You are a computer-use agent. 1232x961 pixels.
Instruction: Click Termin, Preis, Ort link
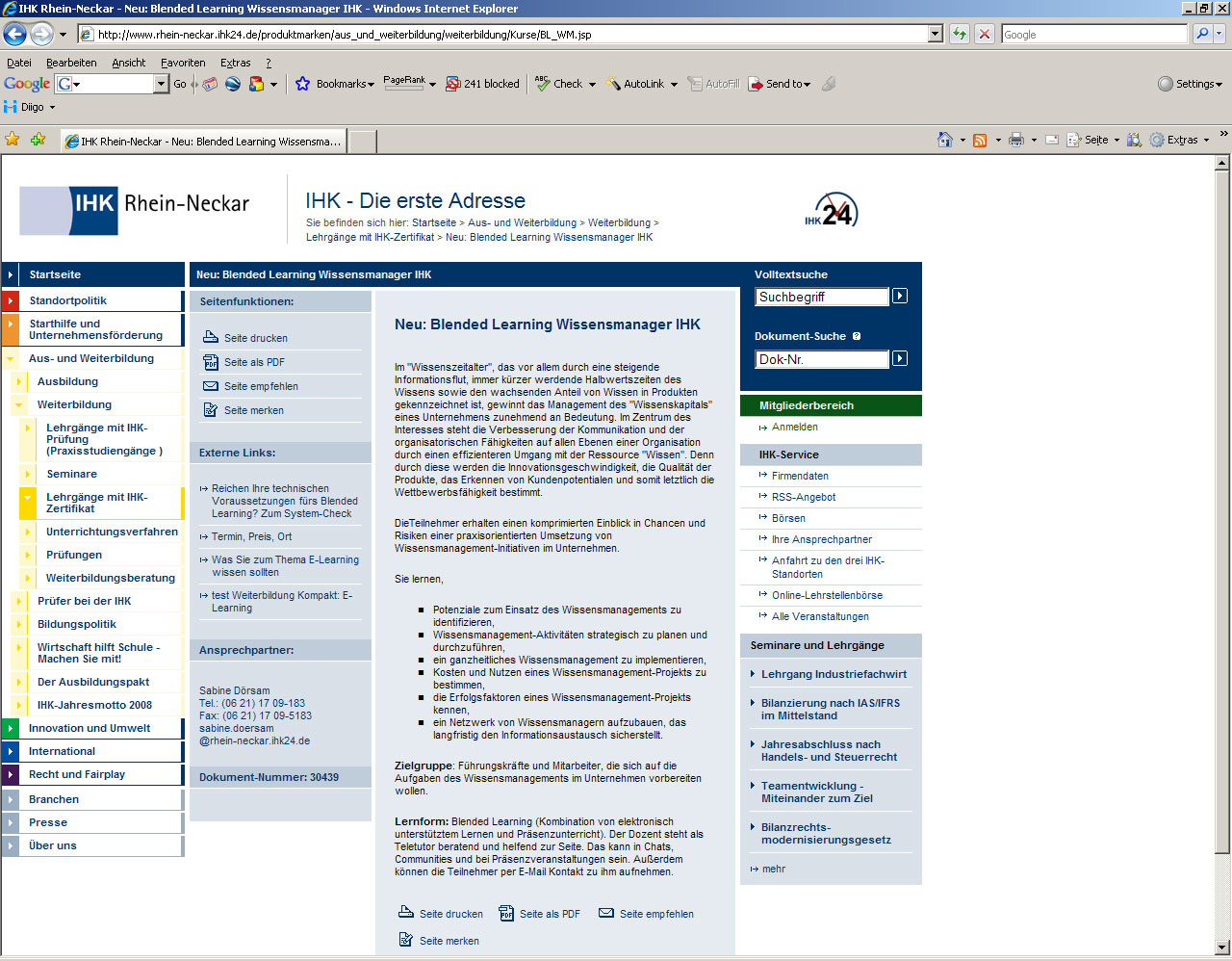click(x=251, y=536)
